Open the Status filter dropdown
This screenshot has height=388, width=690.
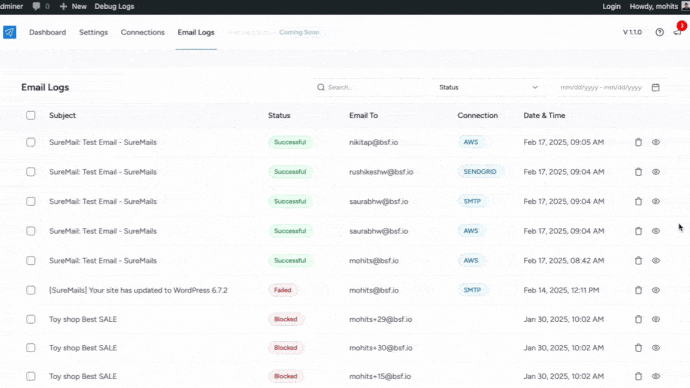(488, 87)
